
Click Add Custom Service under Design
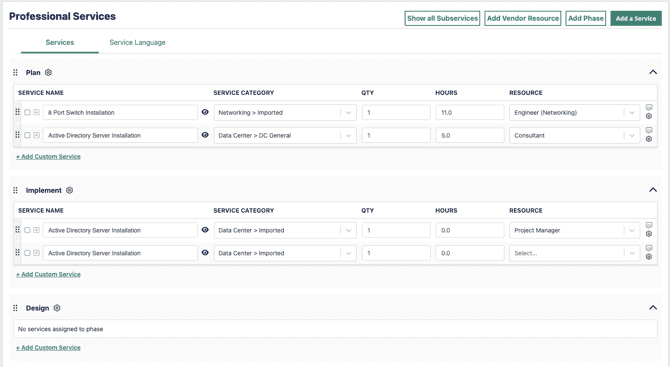pos(48,348)
